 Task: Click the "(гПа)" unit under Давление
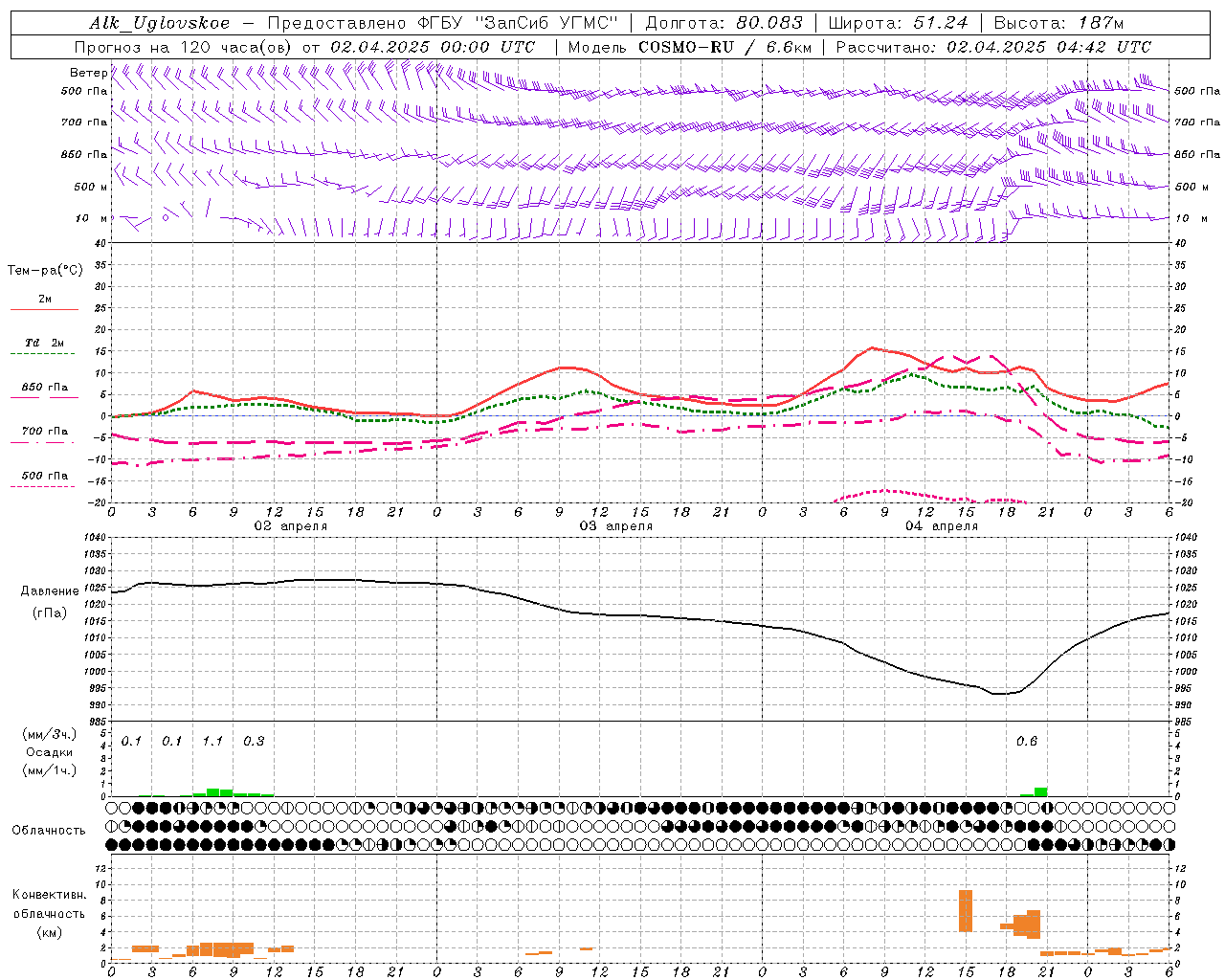pyautogui.click(x=50, y=612)
